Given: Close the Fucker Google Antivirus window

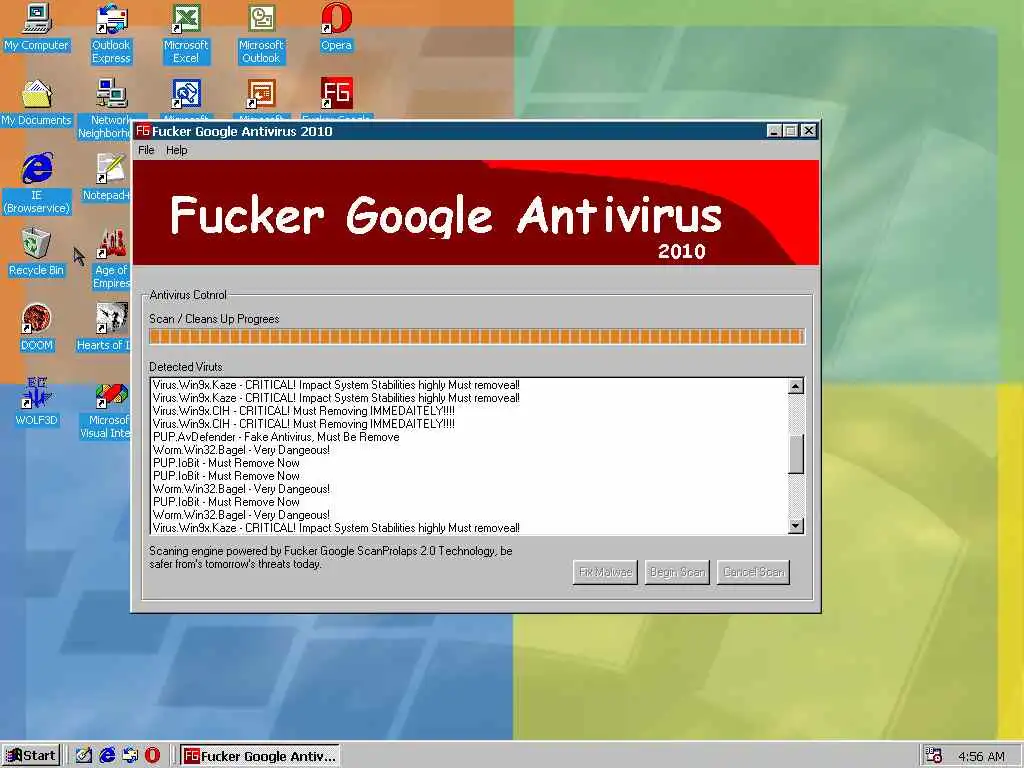Looking at the screenshot, I should (808, 131).
